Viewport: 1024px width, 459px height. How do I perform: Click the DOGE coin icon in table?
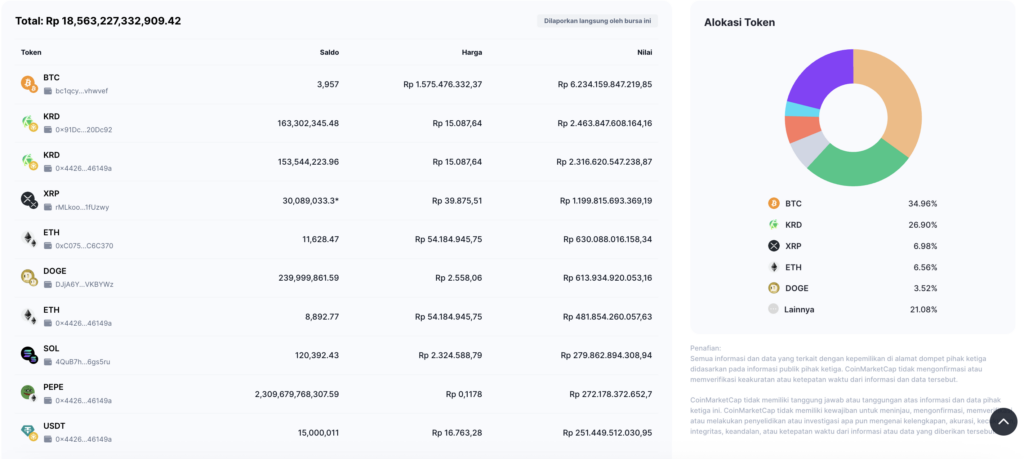click(x=29, y=277)
